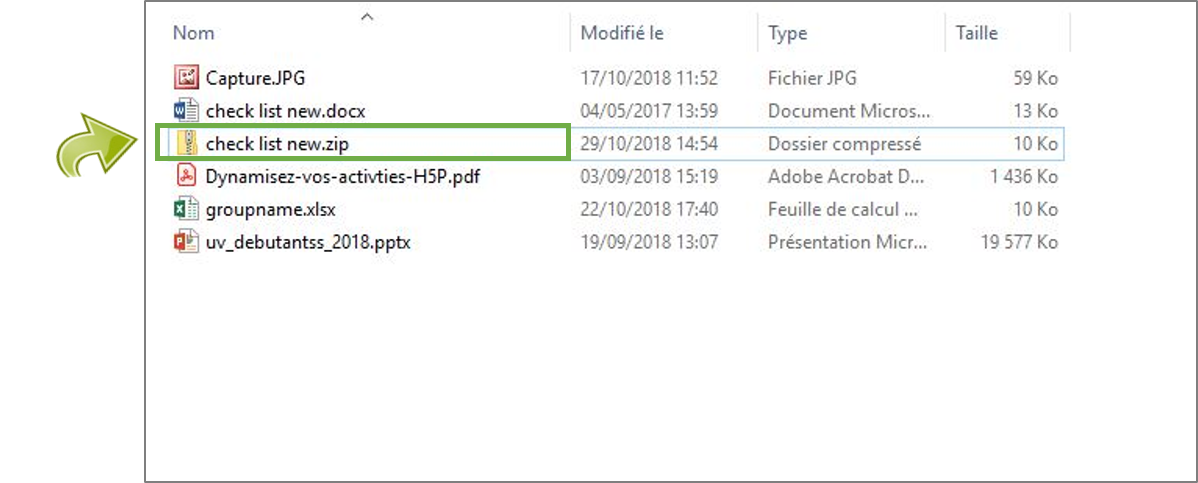Viewport: 1198px width, 483px height.
Task: Toggle sort direction using the arrow above Nom
Action: click(x=367, y=15)
